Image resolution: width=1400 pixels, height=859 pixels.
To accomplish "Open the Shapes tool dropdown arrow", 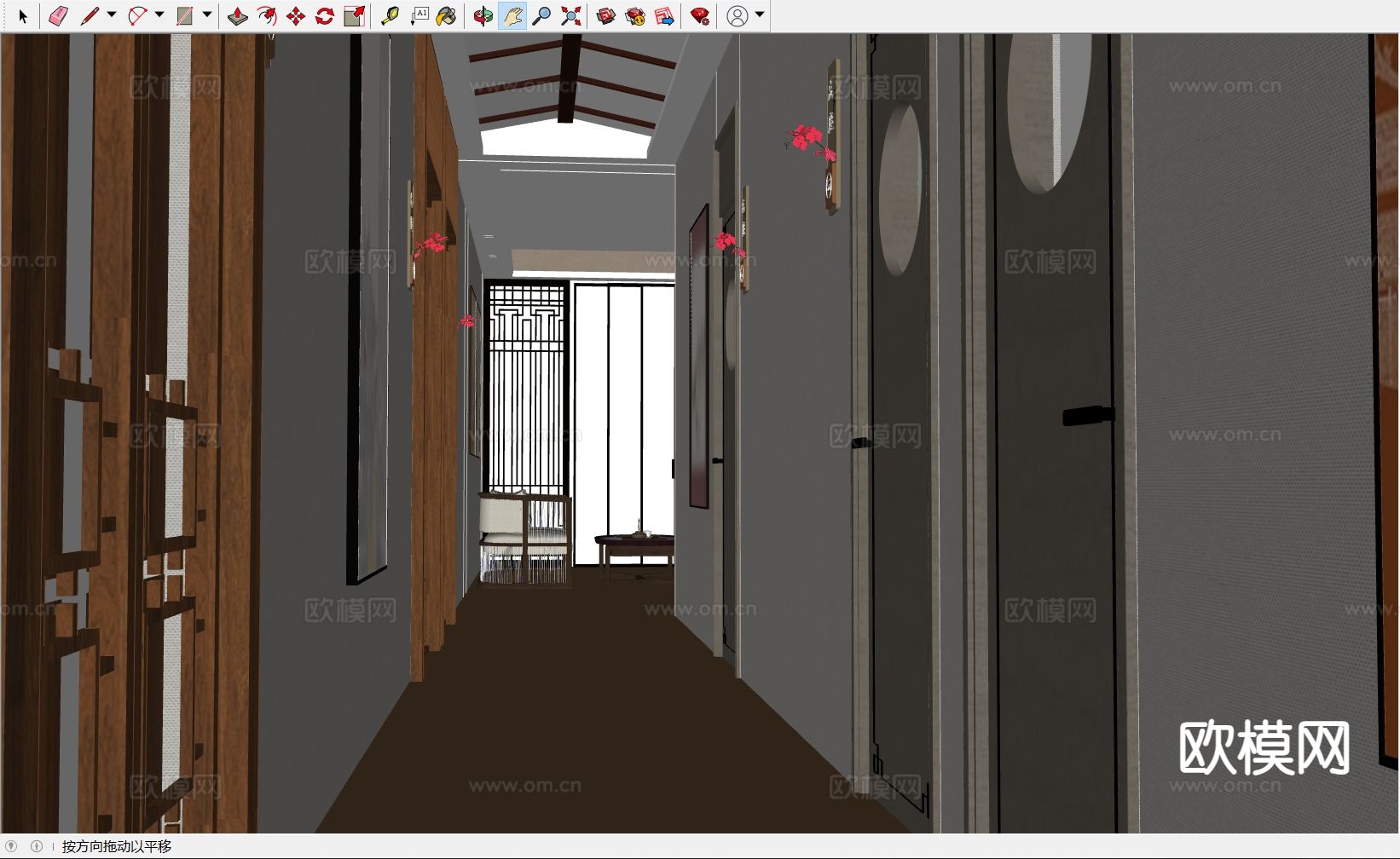I will [206, 15].
